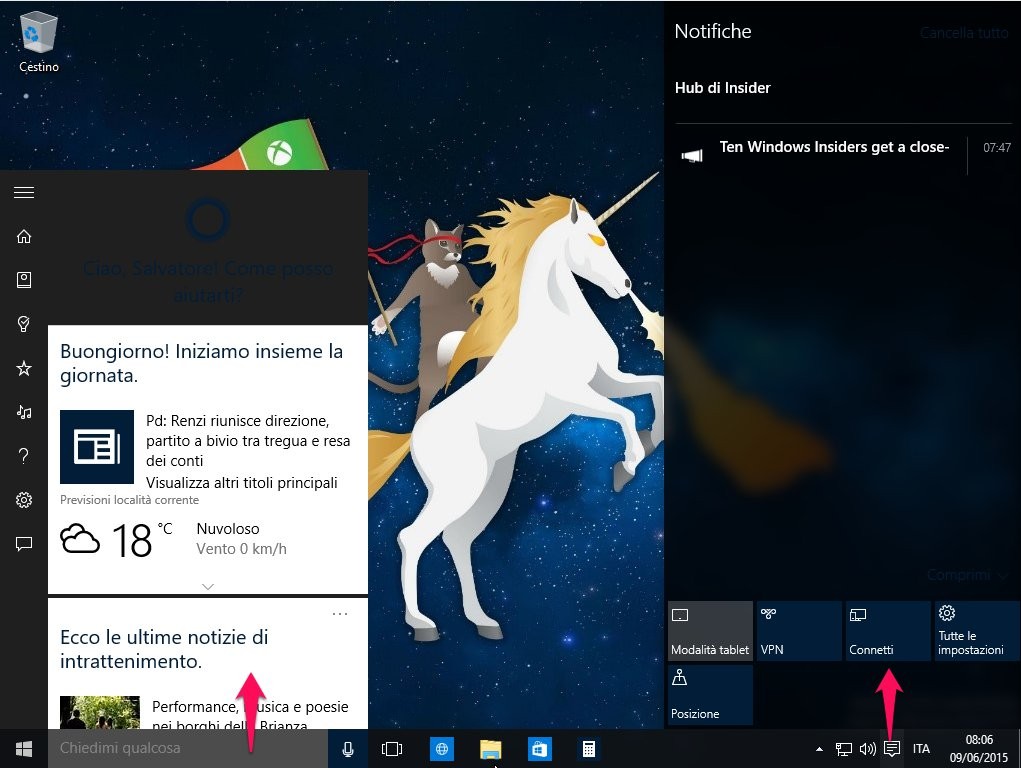Activate the VPN quick action tile
This screenshot has height=768, width=1021.
click(x=799, y=630)
